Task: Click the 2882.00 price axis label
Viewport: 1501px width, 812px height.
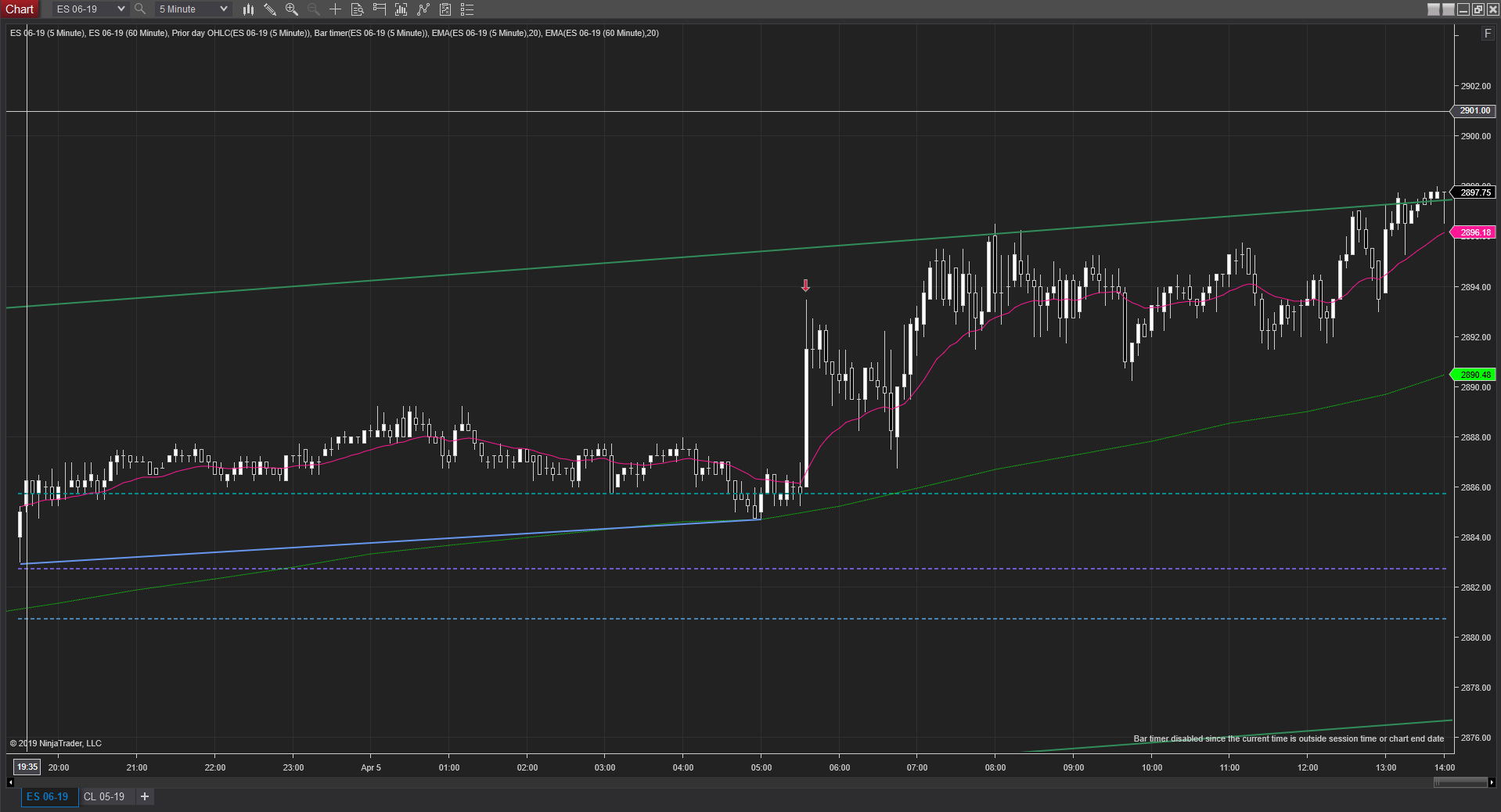Action: 1476,587
